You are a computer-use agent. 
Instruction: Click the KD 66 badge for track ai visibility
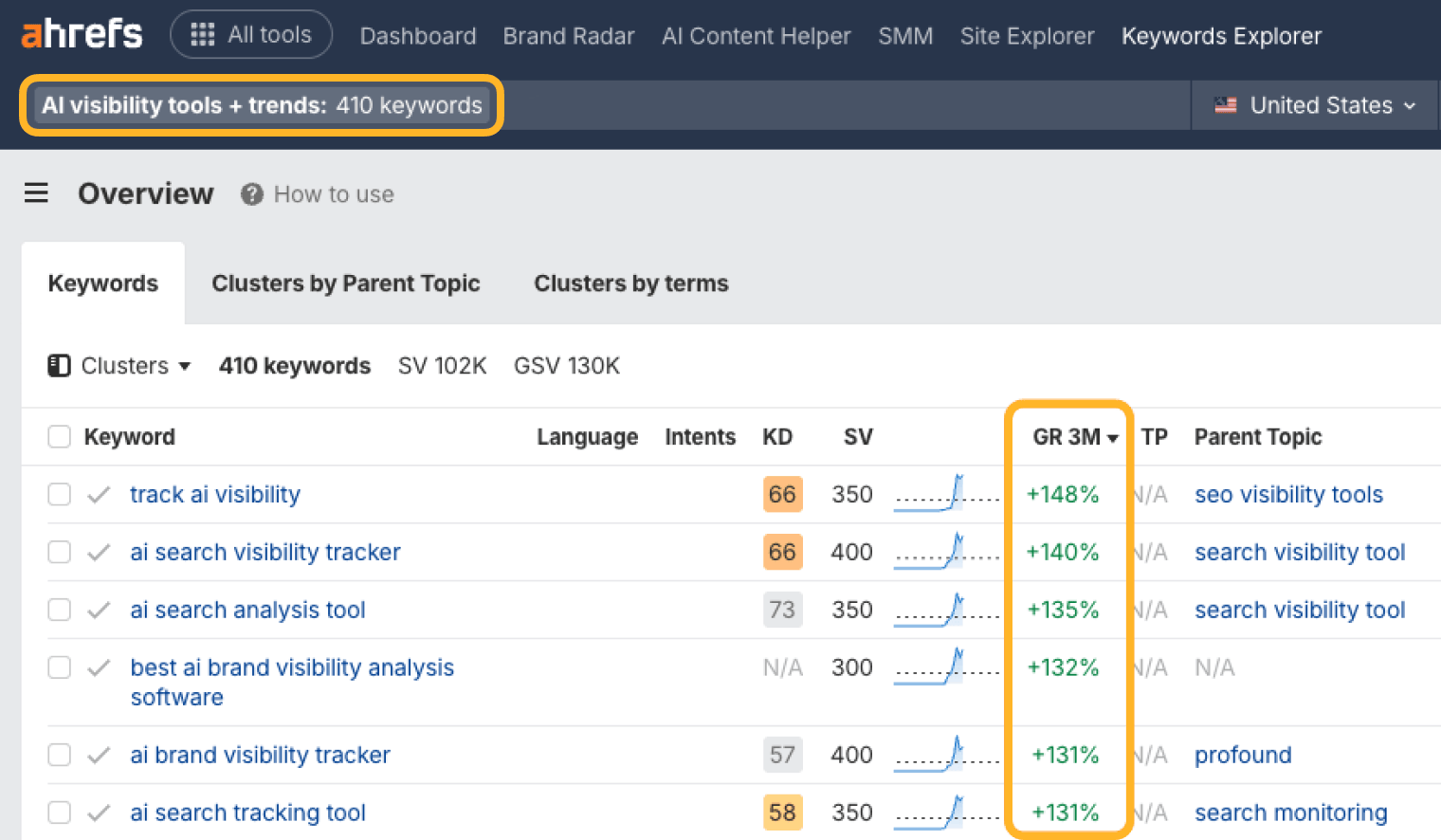783,495
